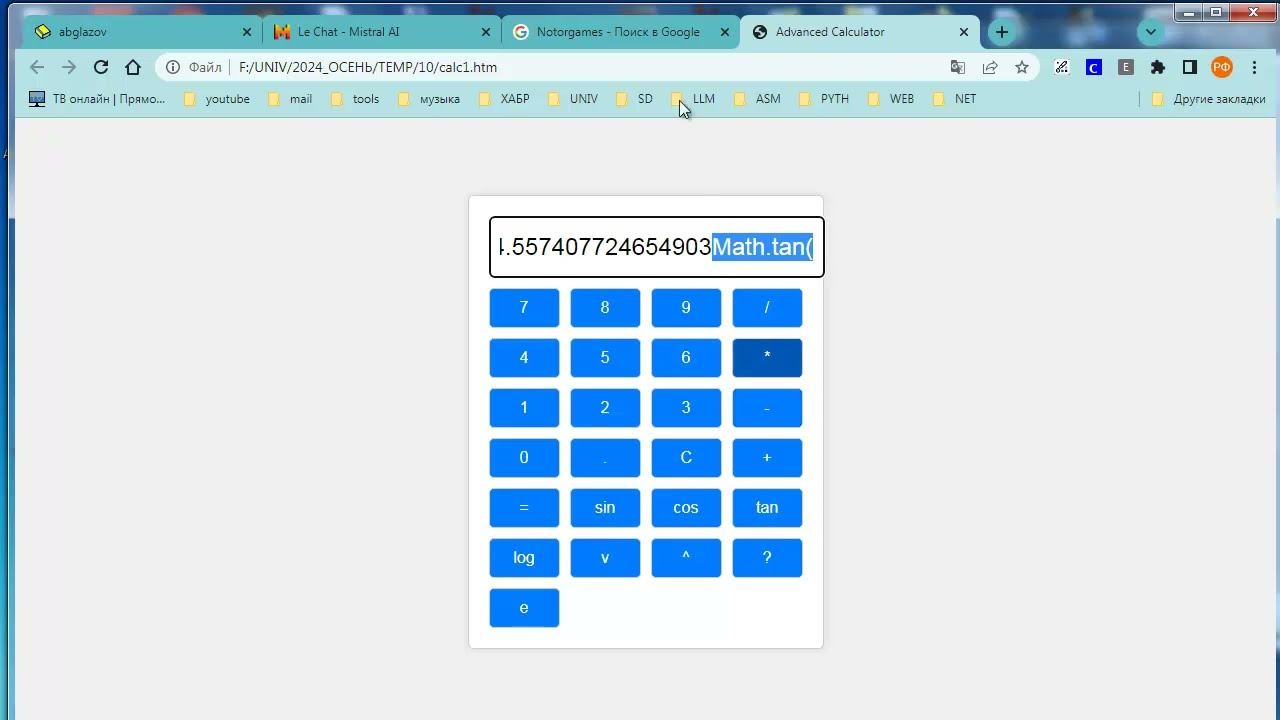Click the minus - button
1280x720 pixels.
[x=767, y=408]
